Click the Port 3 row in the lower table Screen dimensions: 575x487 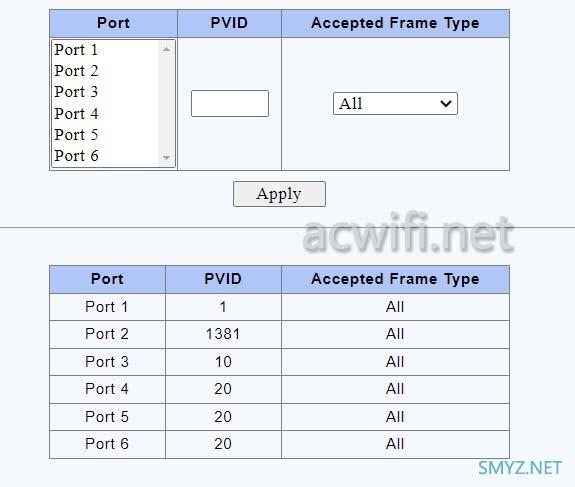tap(279, 362)
